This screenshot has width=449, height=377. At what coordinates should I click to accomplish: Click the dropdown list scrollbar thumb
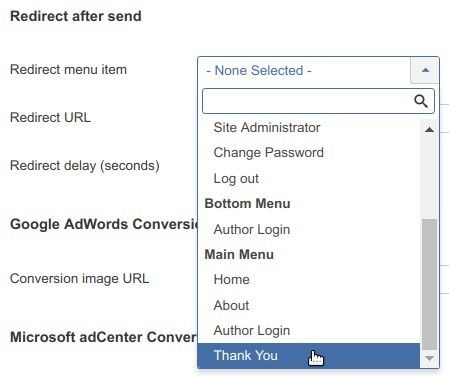point(429,284)
